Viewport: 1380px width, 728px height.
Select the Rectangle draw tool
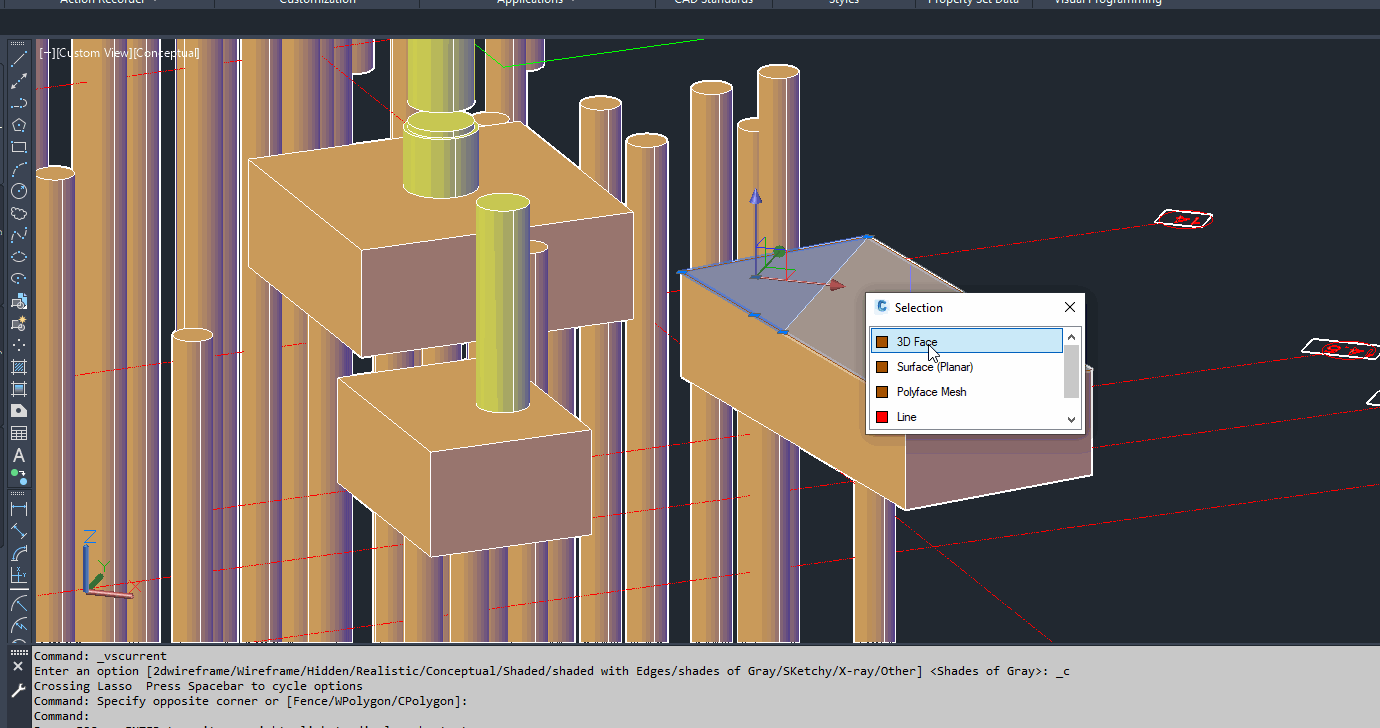tap(18, 147)
